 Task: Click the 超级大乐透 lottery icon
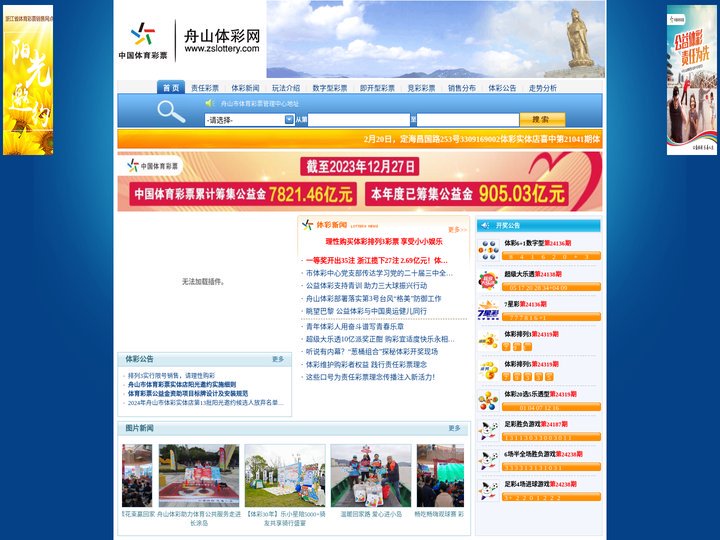[489, 281]
